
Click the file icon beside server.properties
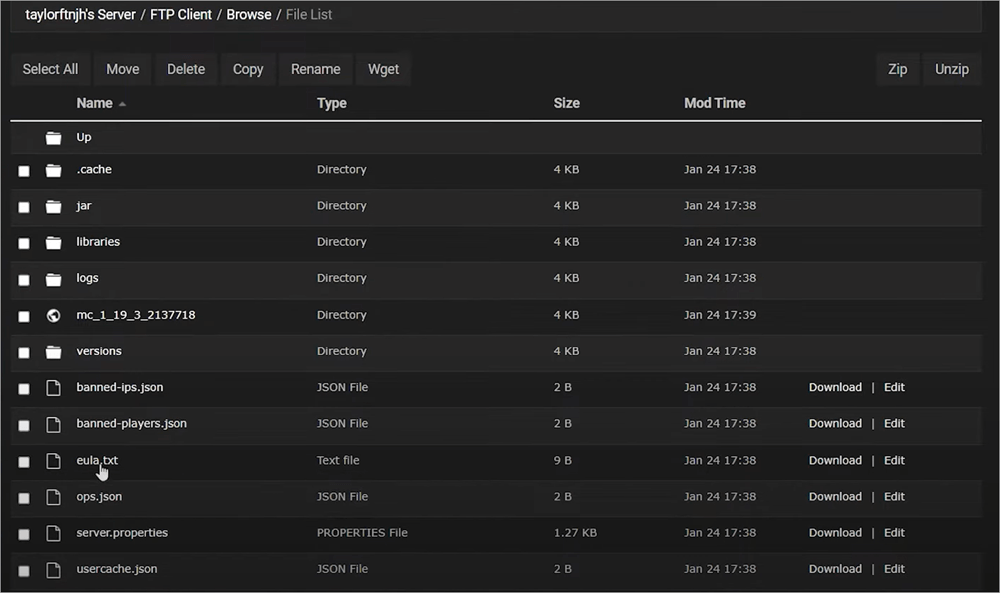53,533
